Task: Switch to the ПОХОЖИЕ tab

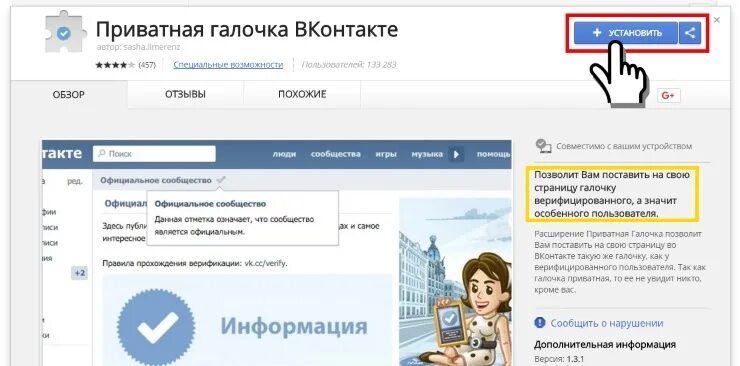Action: [302, 94]
